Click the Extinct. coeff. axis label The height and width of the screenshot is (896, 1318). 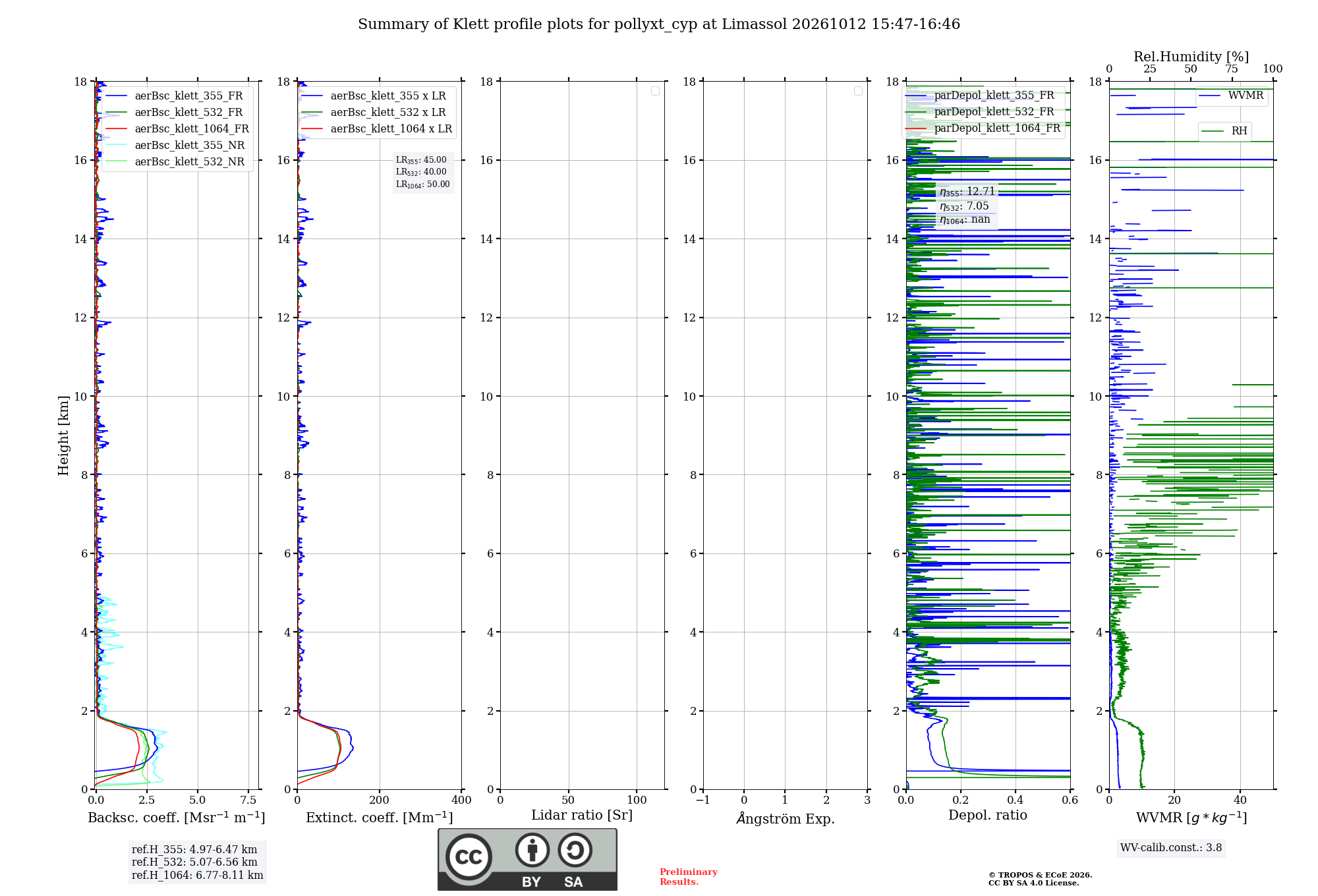[x=380, y=818]
